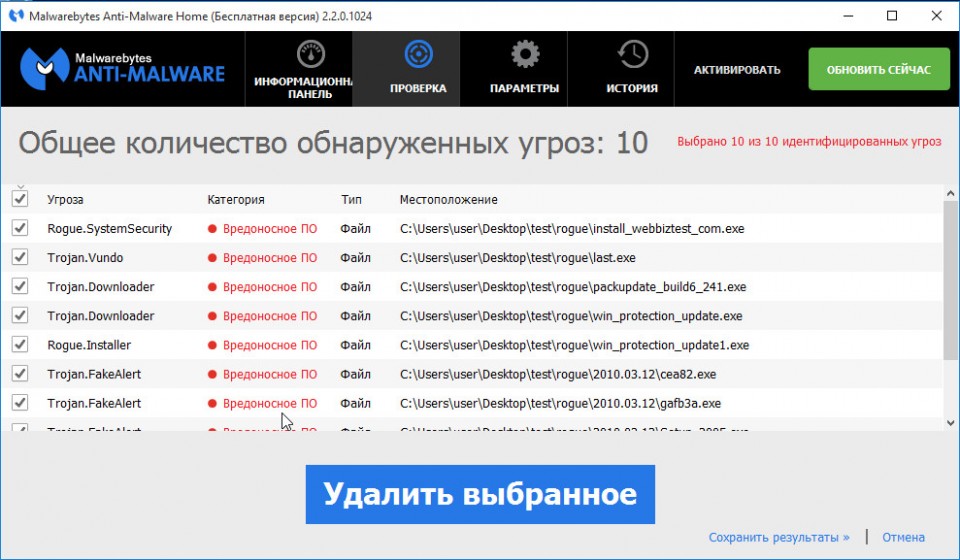Select the Rogue.SystemSecurity threat name

110,229
